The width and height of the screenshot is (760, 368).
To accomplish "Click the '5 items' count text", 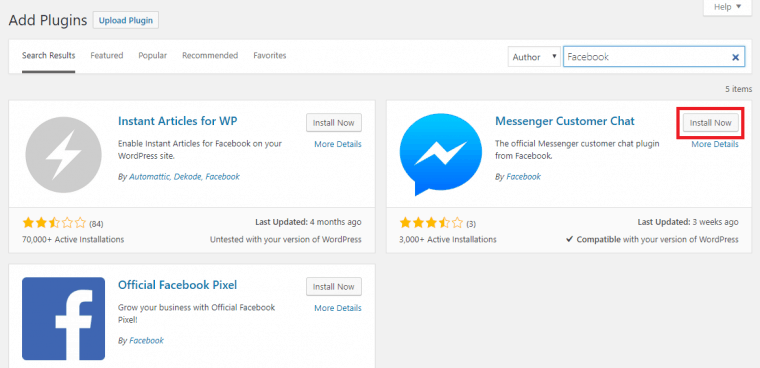I will (739, 89).
